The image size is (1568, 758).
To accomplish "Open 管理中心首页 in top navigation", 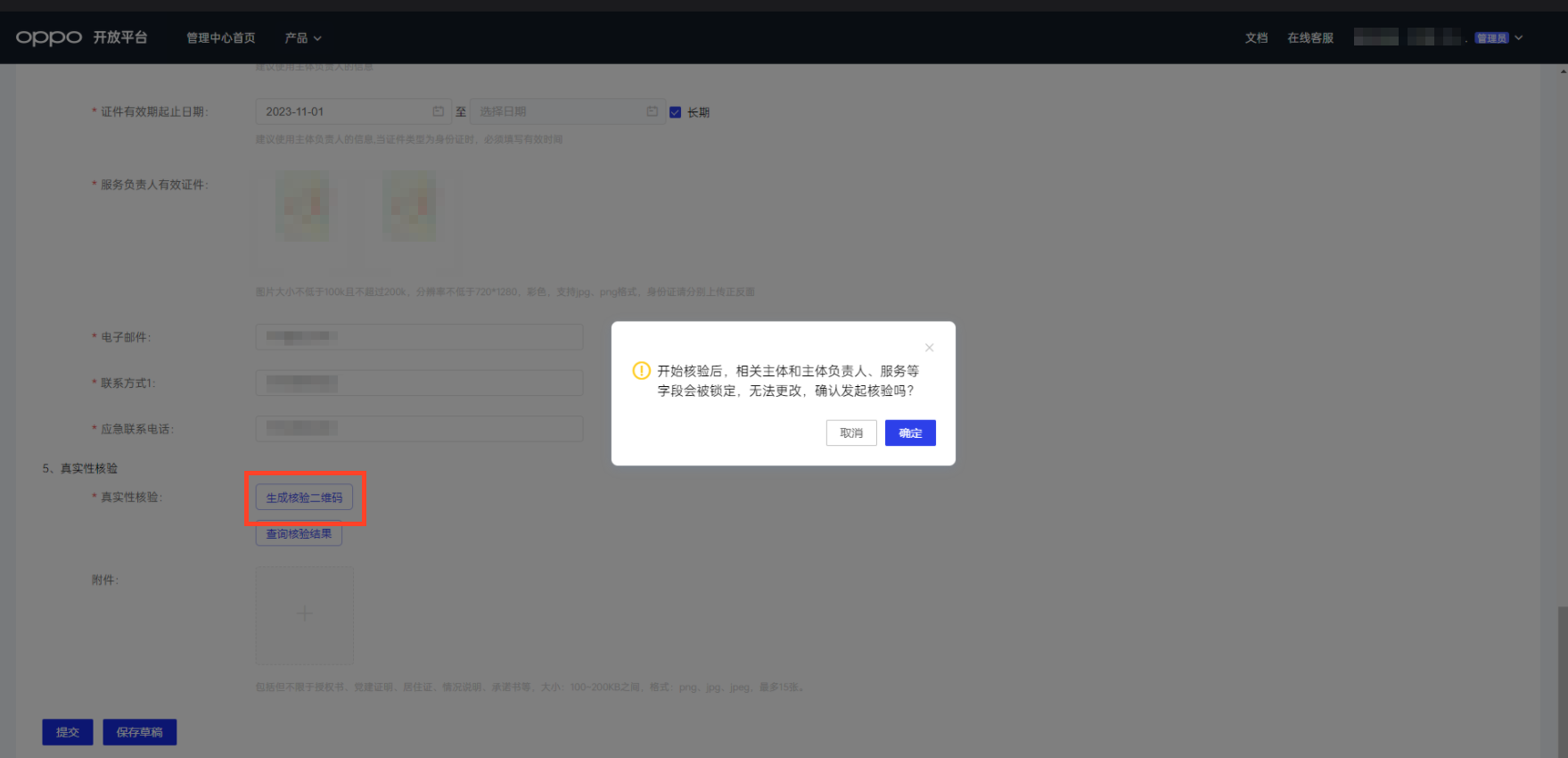I will coord(221,38).
